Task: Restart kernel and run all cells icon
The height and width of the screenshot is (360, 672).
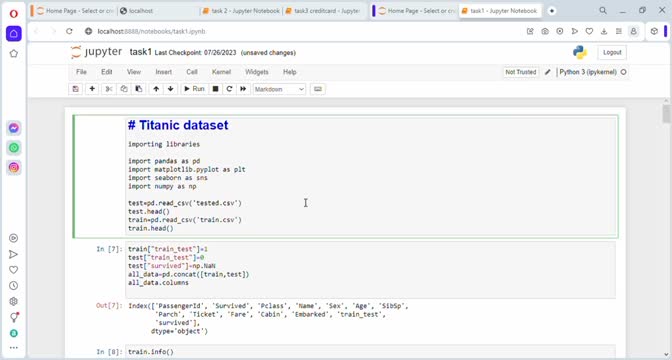Action: click(x=243, y=89)
